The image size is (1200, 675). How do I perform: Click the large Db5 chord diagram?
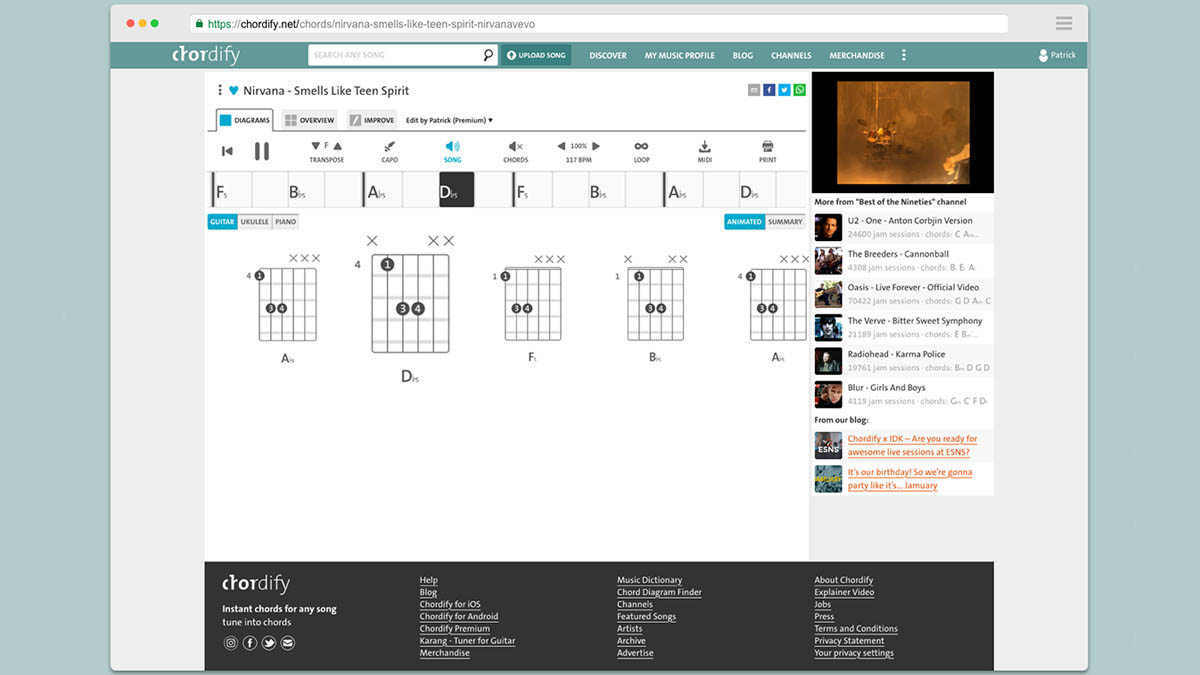click(x=410, y=310)
